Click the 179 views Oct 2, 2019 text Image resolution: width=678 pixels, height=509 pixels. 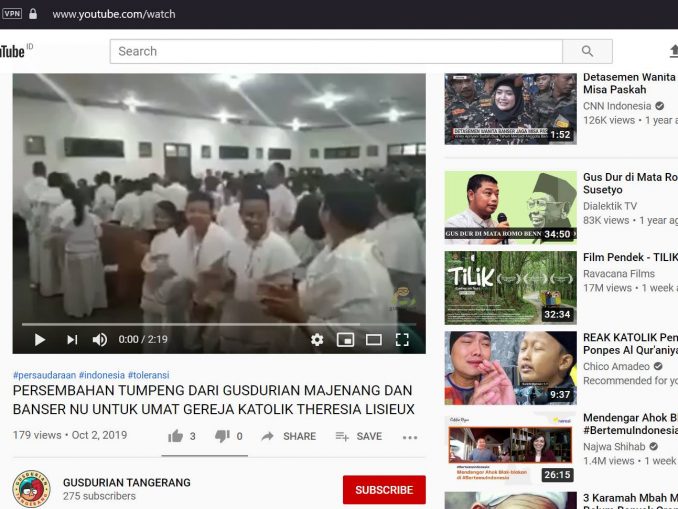(x=70, y=435)
